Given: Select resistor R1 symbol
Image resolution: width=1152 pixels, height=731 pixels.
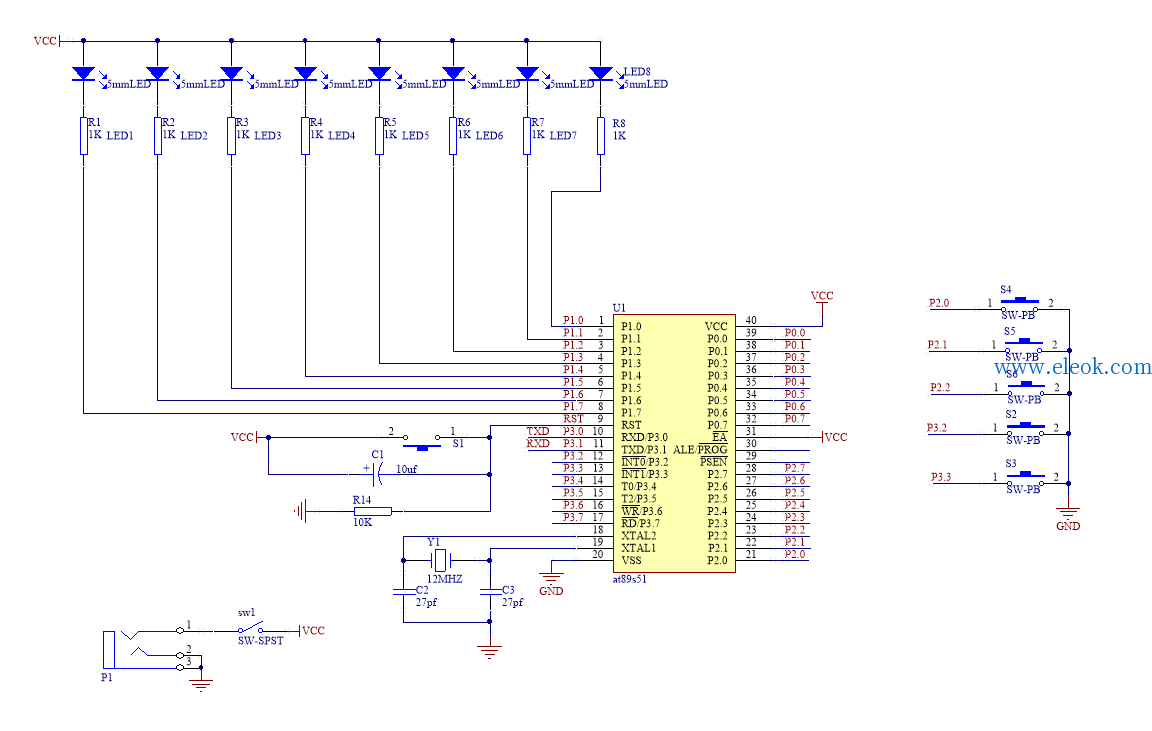Looking at the screenshot, I should (84, 136).
